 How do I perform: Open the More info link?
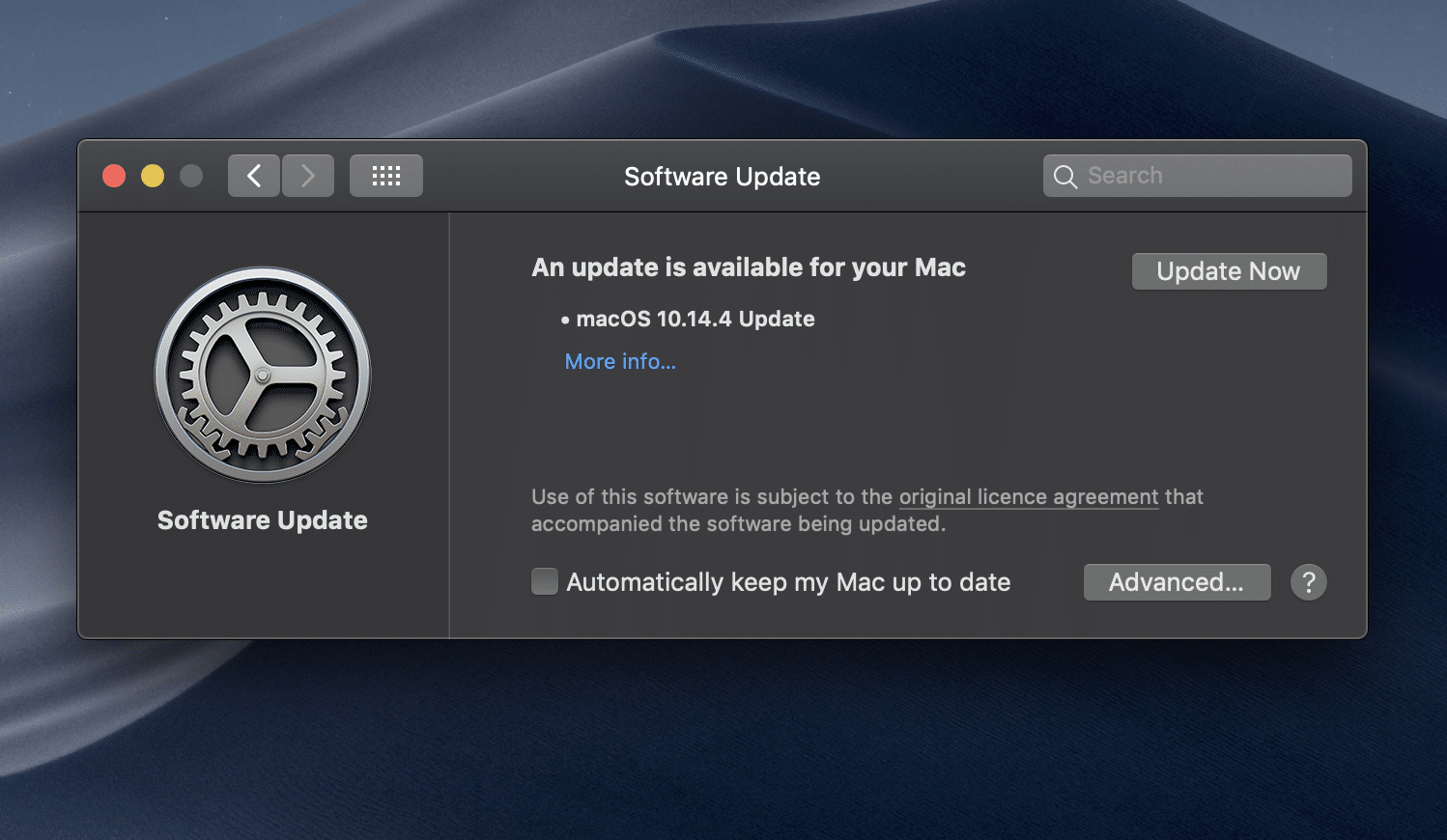click(620, 361)
